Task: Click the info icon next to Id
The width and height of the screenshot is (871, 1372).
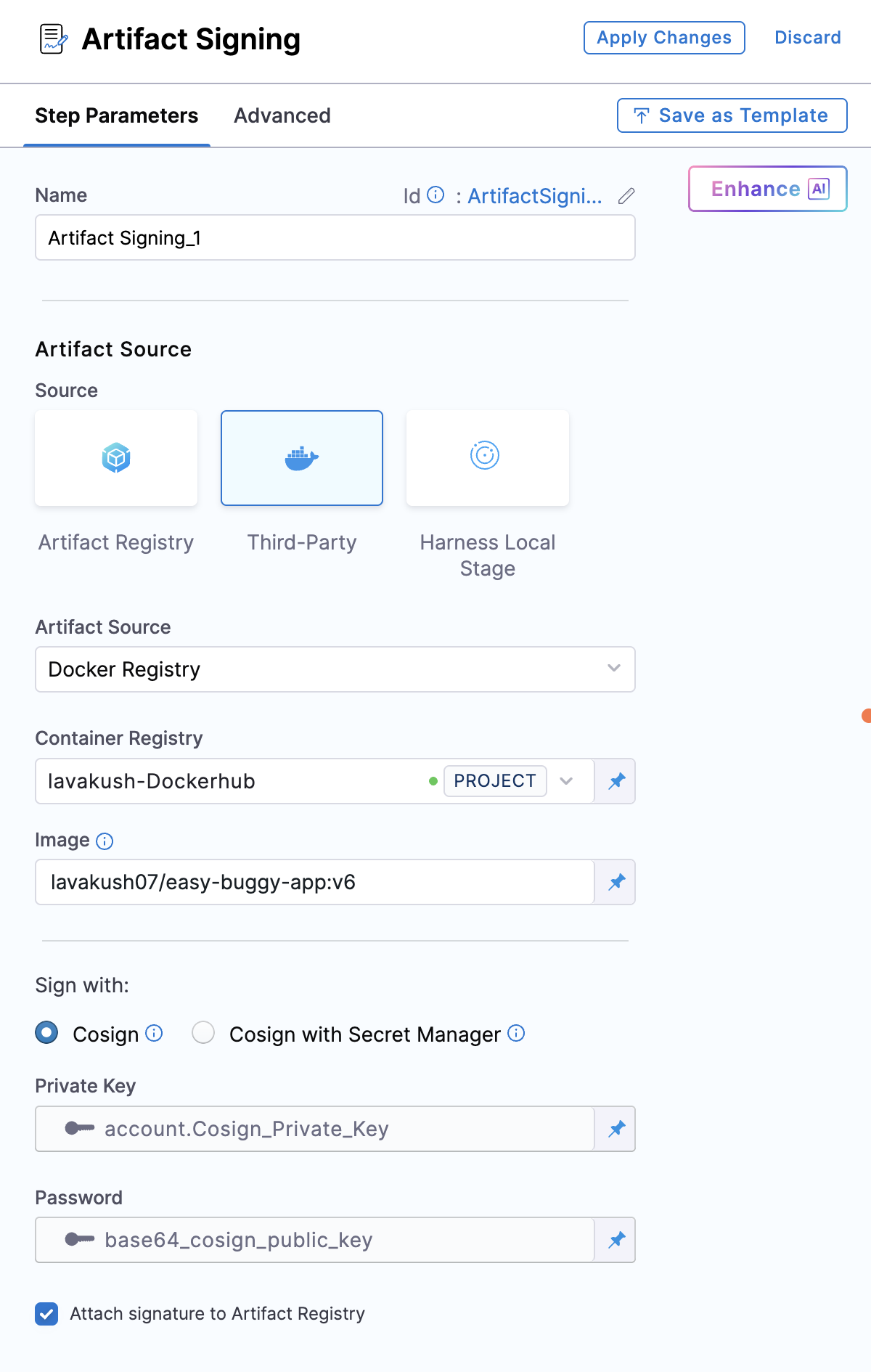Action: [x=435, y=195]
